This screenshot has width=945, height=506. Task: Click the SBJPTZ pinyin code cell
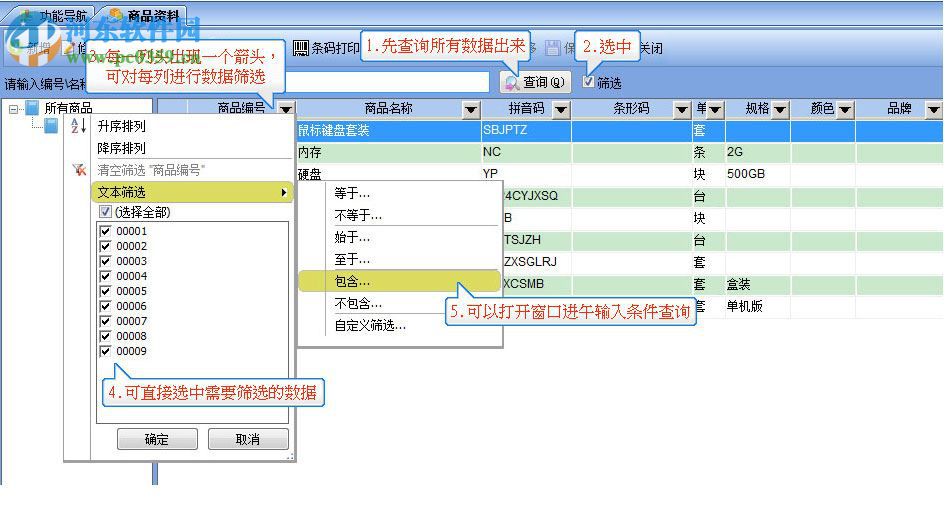click(x=526, y=131)
